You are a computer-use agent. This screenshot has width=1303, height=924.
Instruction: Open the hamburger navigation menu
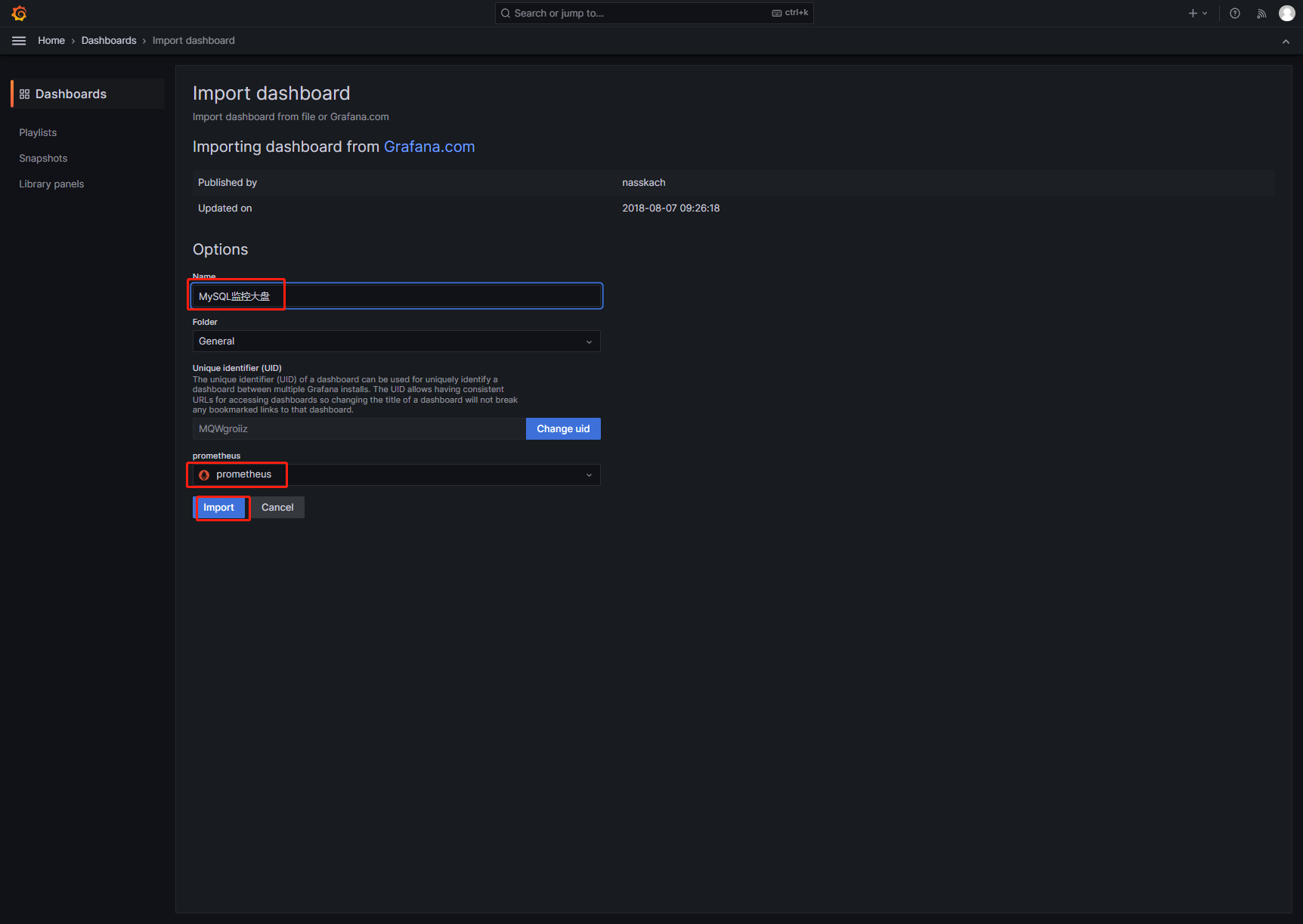[x=19, y=41]
